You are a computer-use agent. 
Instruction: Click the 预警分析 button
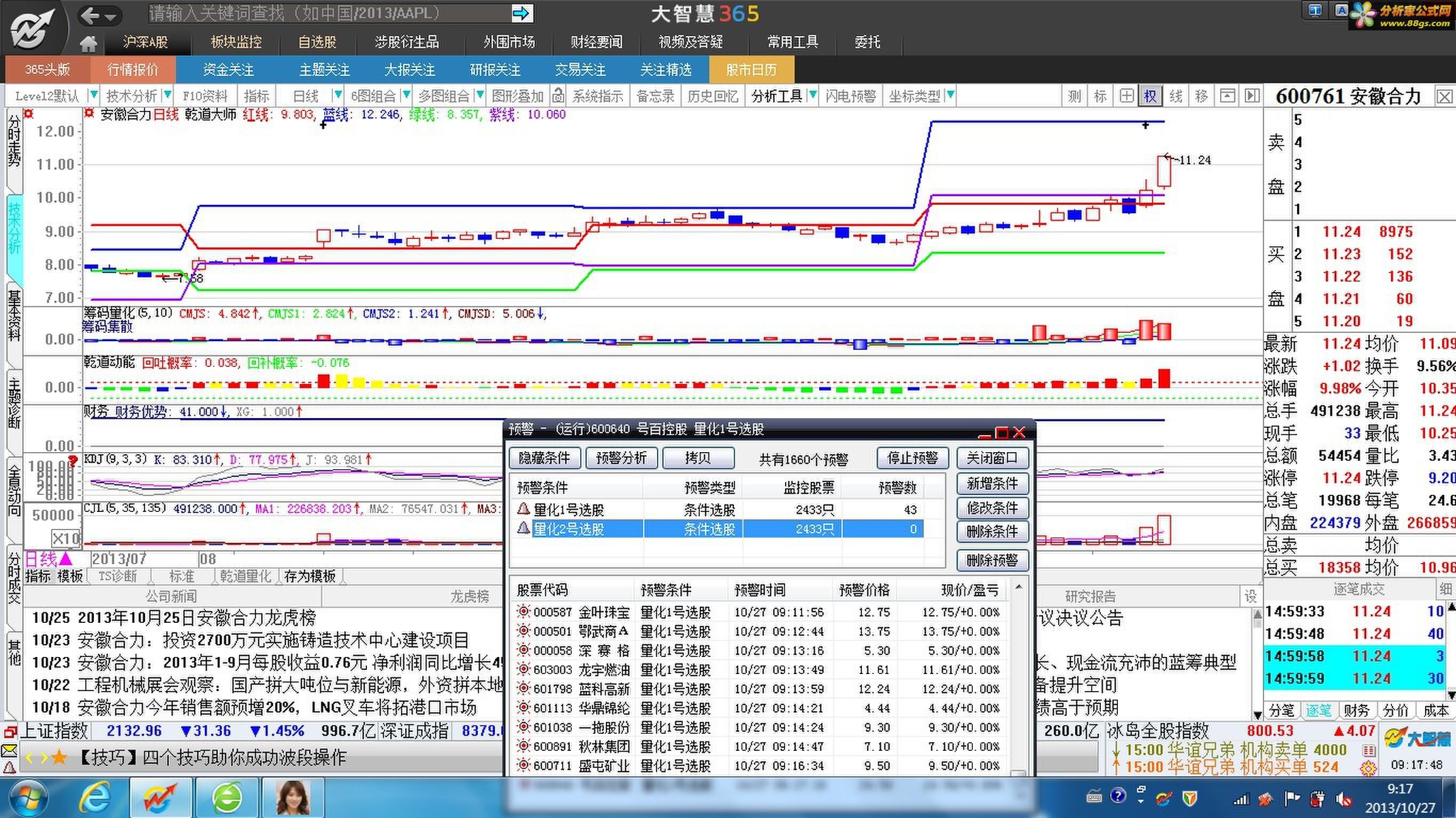click(x=621, y=458)
